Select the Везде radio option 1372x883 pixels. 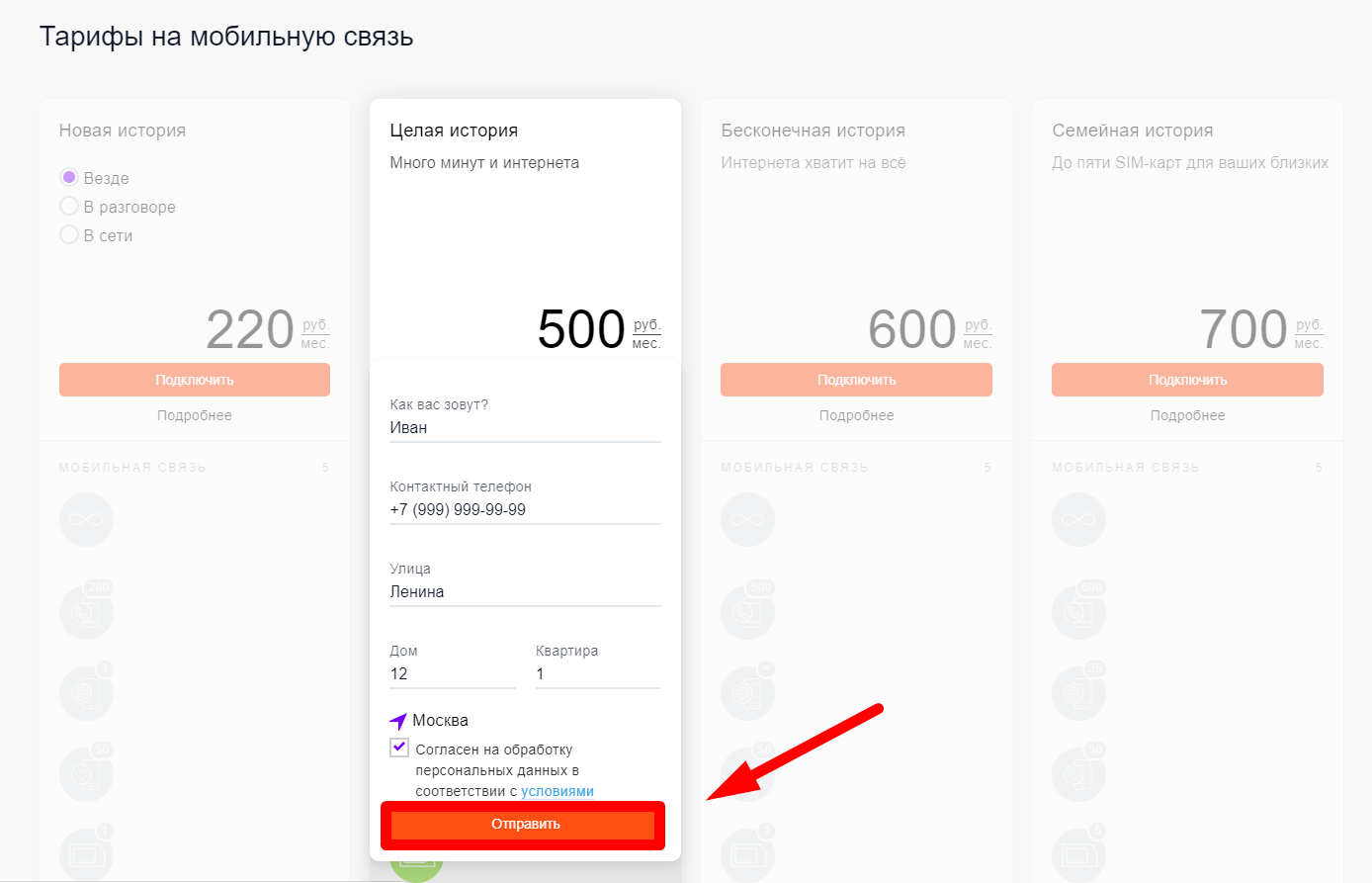pos(69,178)
